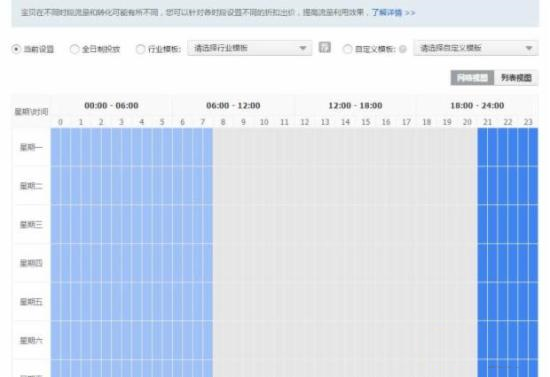550x377 pixels.
Task: Expand the 请选择自定义模板 dropdown
Action: pos(476,48)
